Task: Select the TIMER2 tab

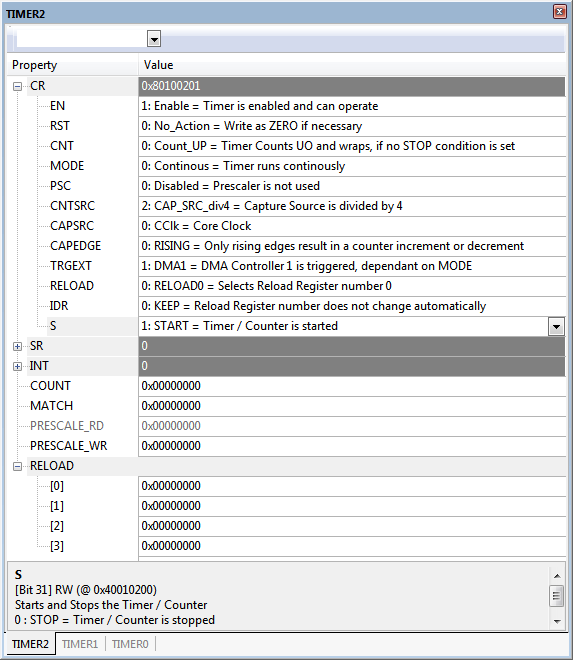Action: click(30, 644)
